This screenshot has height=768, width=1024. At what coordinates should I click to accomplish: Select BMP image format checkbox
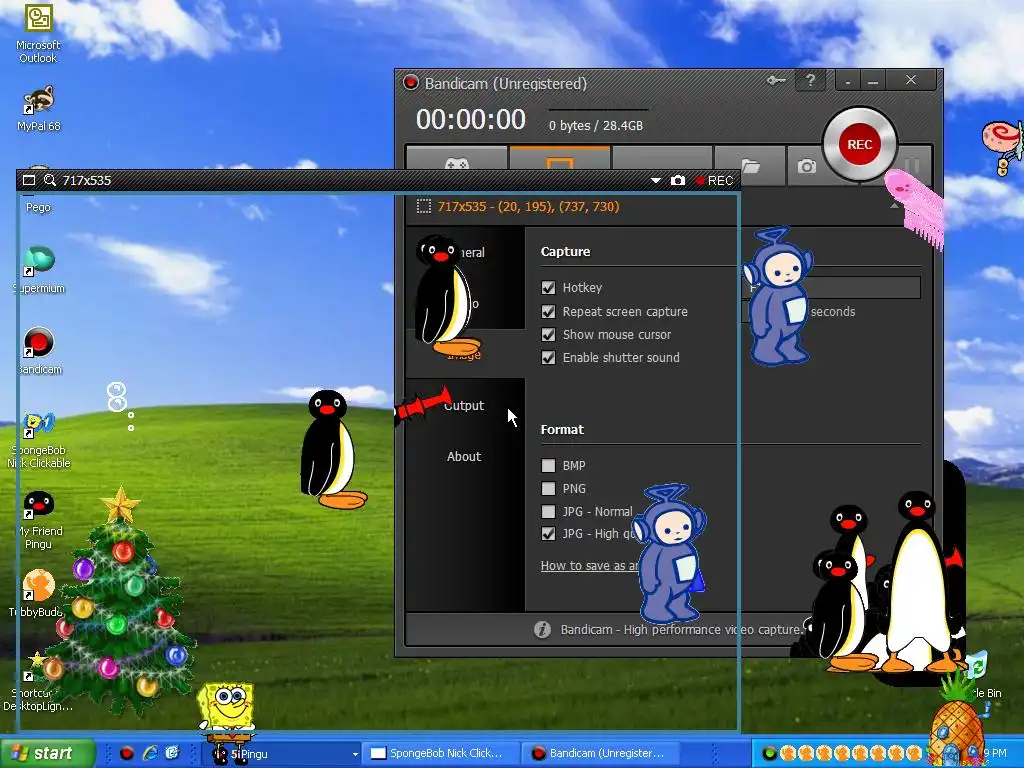(549, 466)
